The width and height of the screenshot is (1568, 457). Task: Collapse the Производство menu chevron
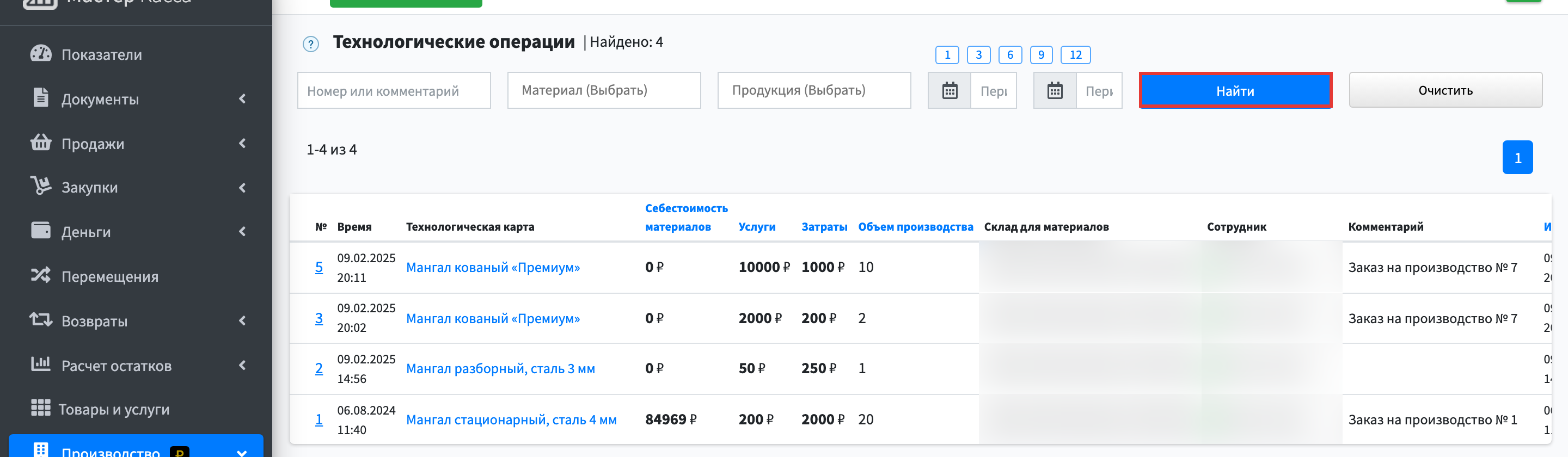pyautogui.click(x=242, y=452)
